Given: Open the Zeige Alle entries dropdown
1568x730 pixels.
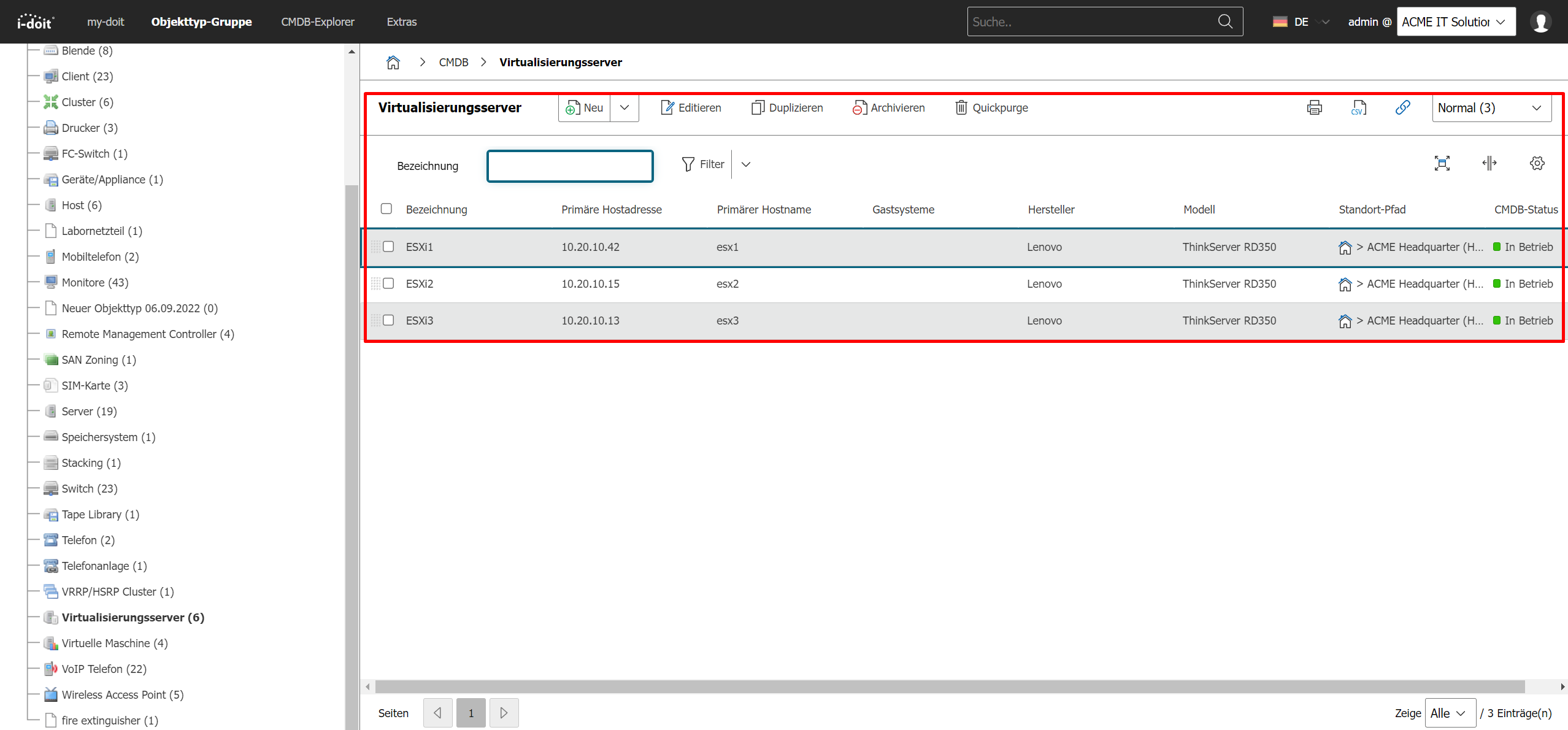Looking at the screenshot, I should click(x=1450, y=713).
